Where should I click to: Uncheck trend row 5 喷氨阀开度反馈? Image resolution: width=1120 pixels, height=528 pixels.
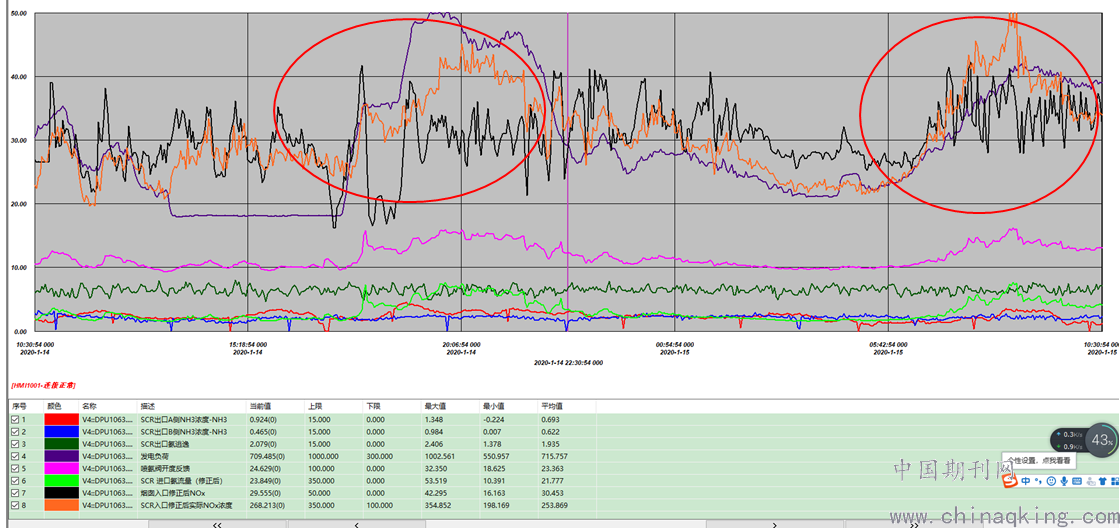pyautogui.click(x=15, y=468)
